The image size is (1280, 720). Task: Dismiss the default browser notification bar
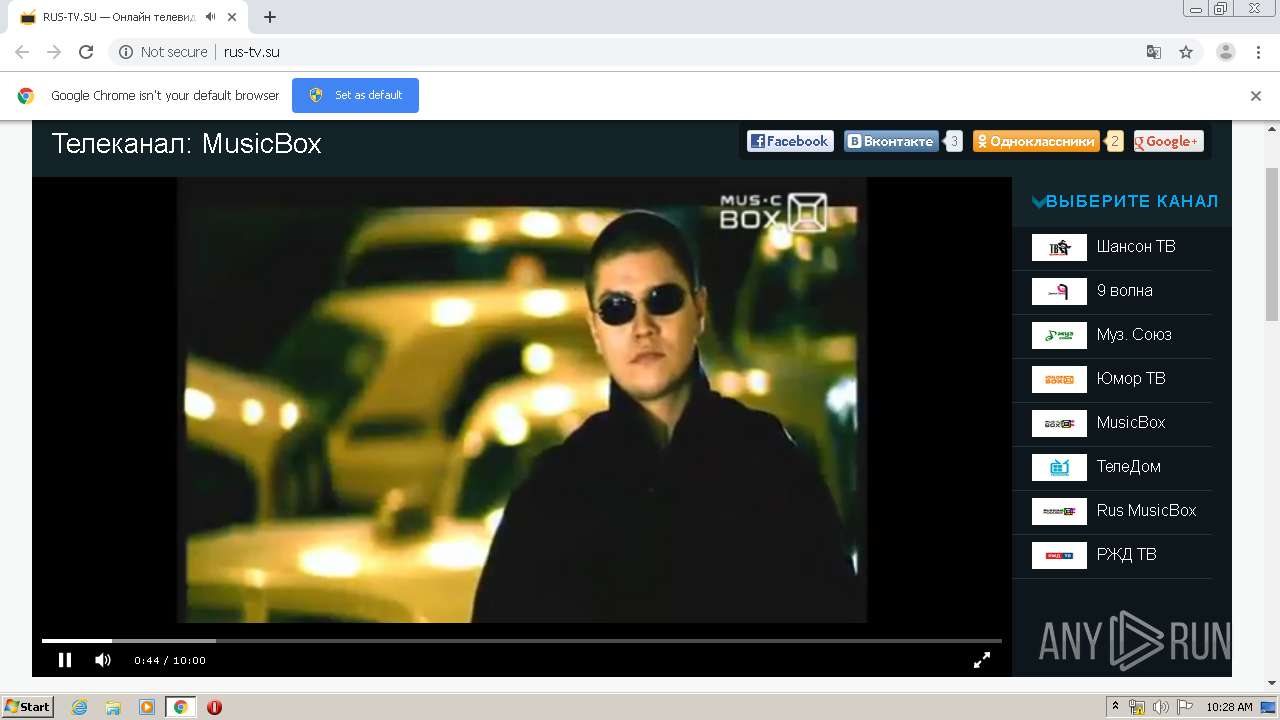pyautogui.click(x=1256, y=96)
